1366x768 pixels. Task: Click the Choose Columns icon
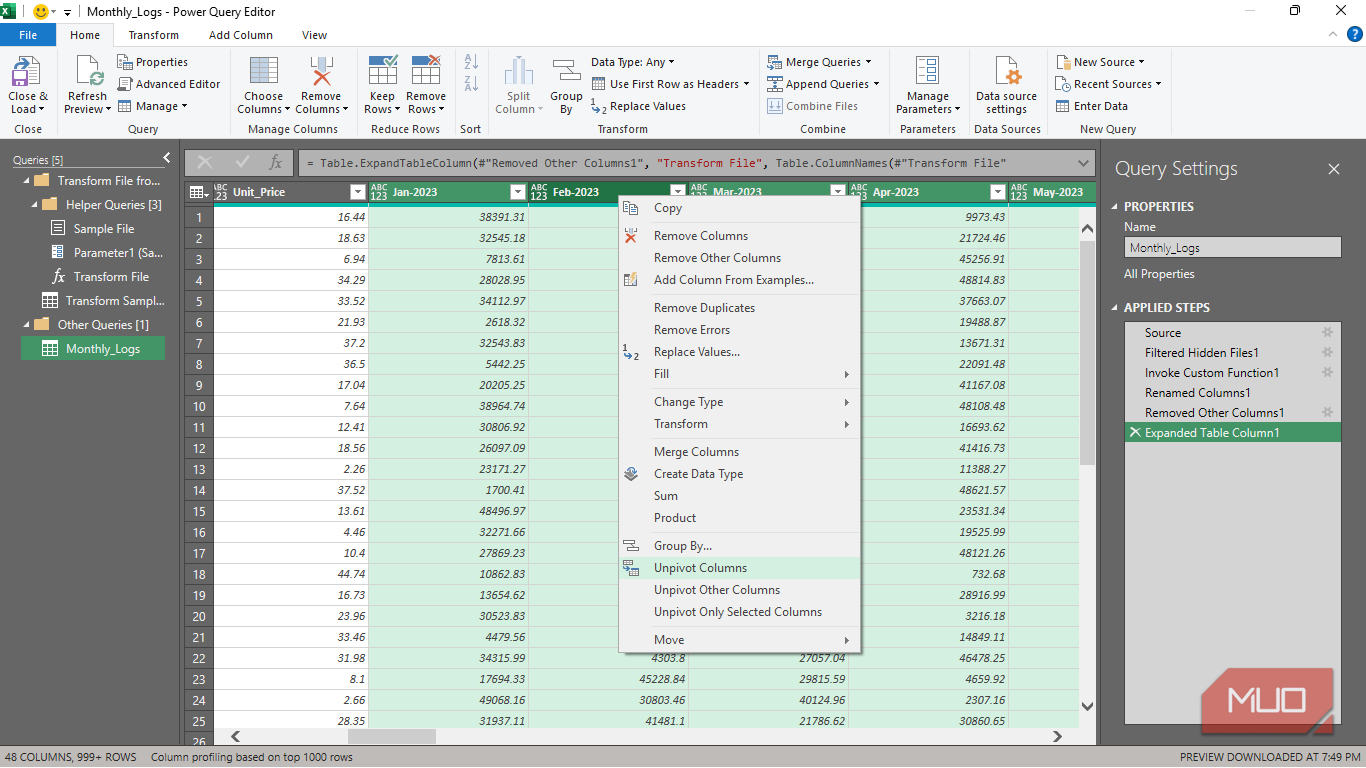click(263, 72)
